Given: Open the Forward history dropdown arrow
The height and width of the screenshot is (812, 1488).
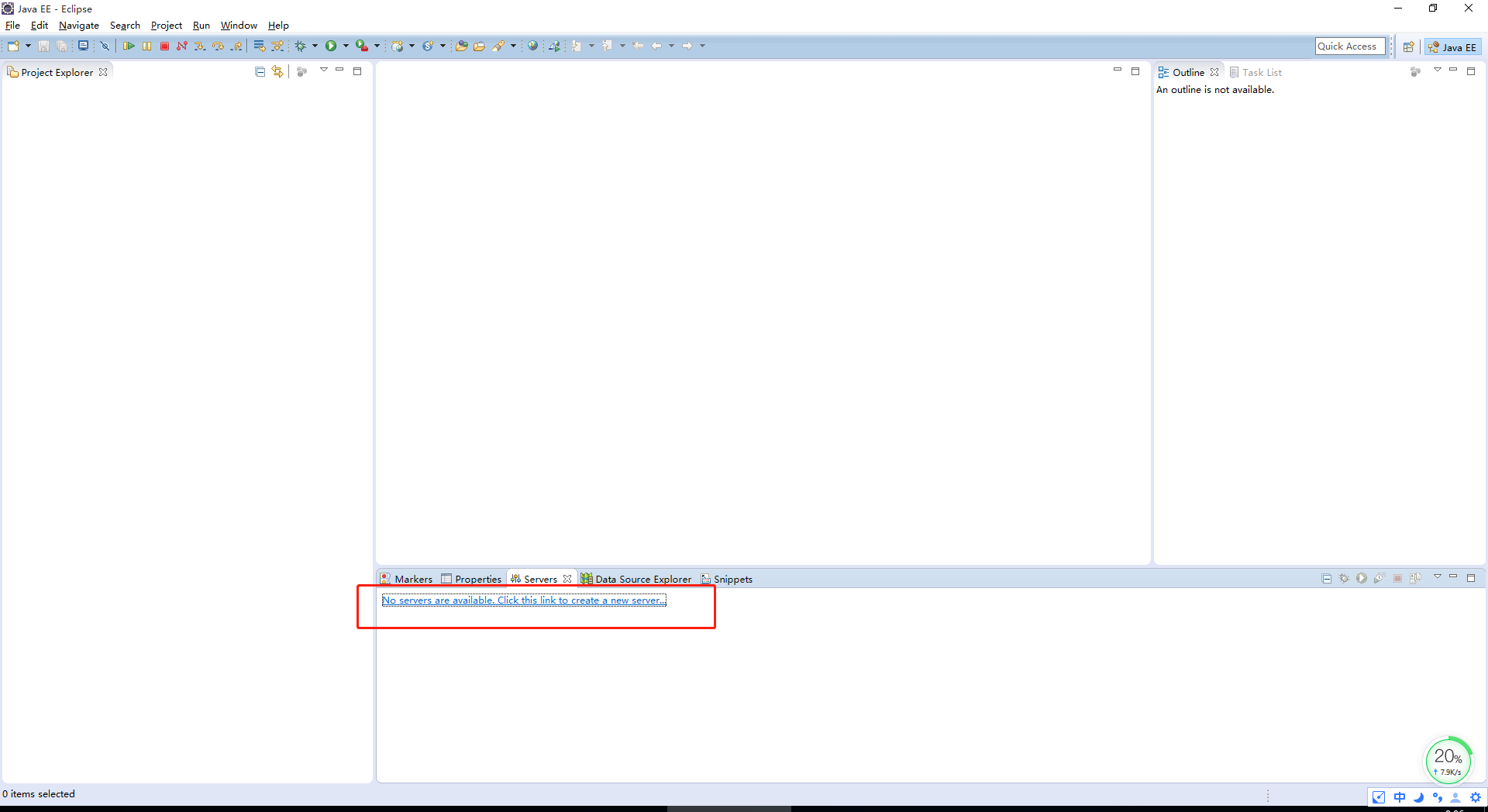Looking at the screenshot, I should click(x=702, y=46).
